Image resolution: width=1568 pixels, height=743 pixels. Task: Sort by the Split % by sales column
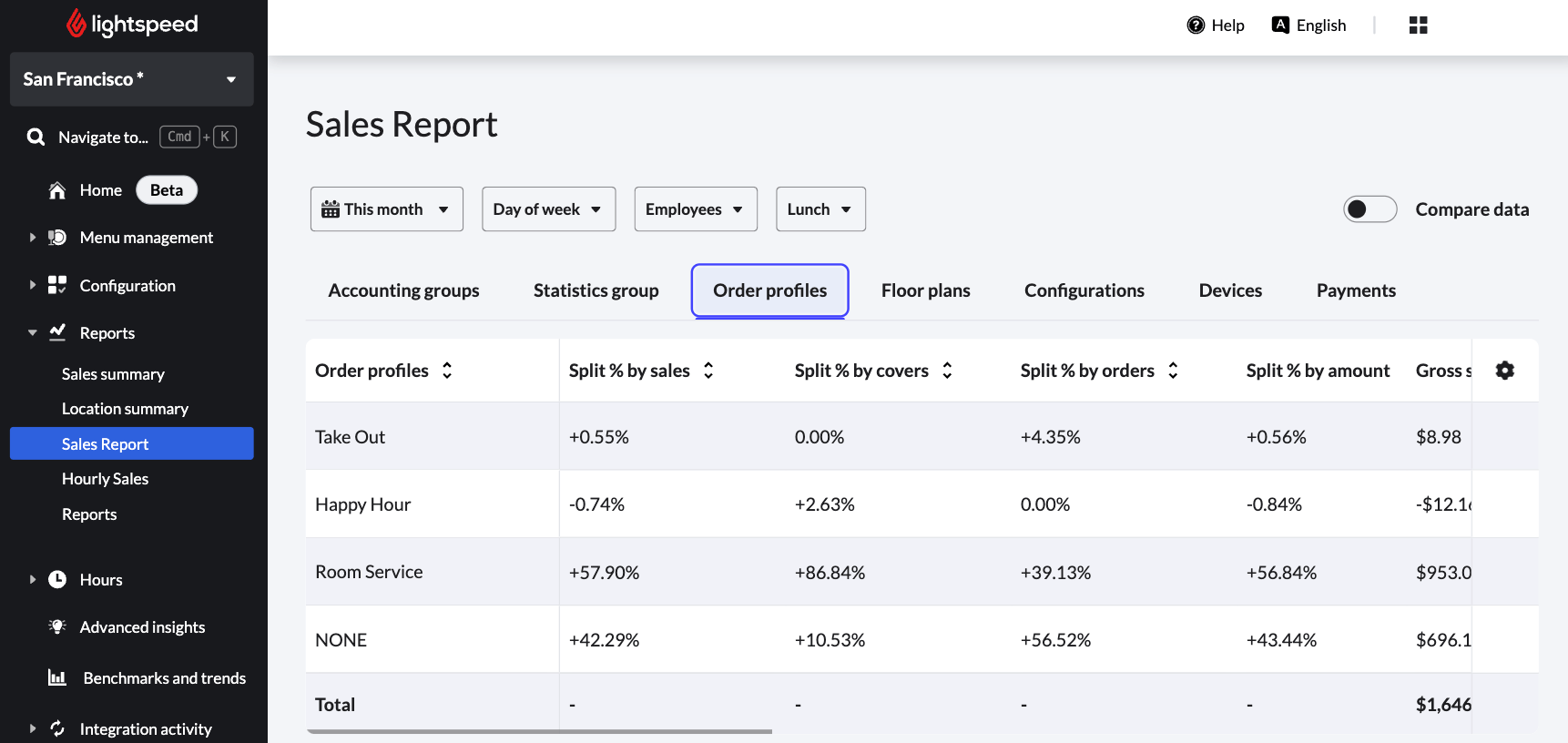click(708, 371)
